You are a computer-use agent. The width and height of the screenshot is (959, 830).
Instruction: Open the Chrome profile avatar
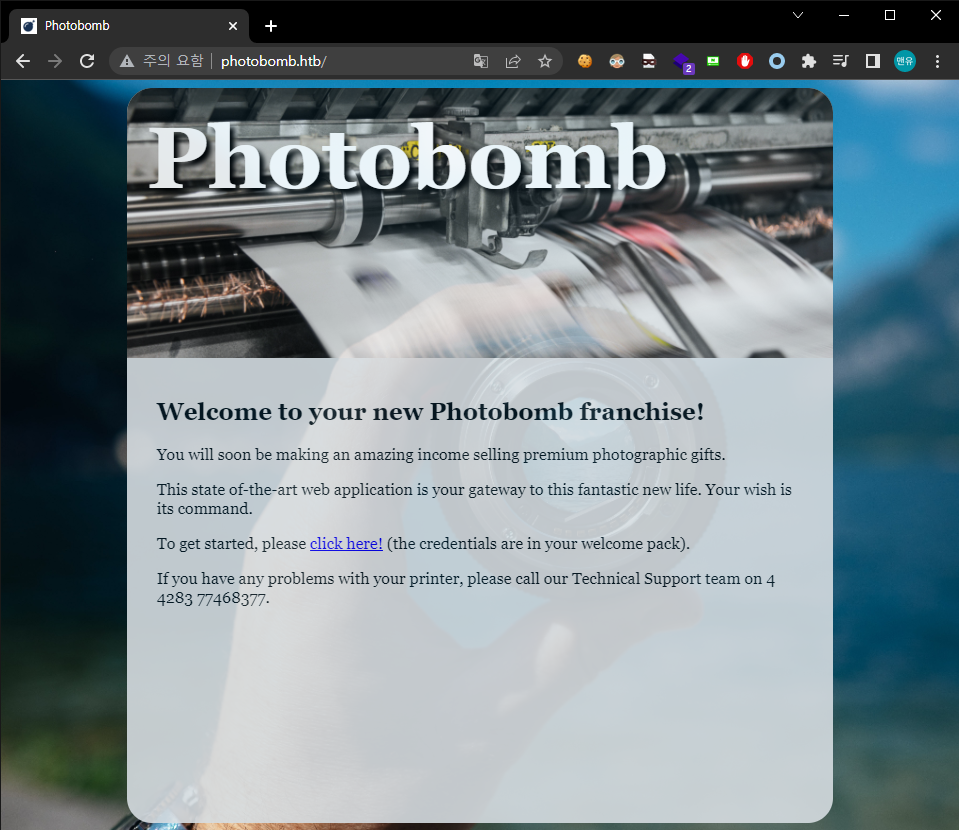[904, 61]
